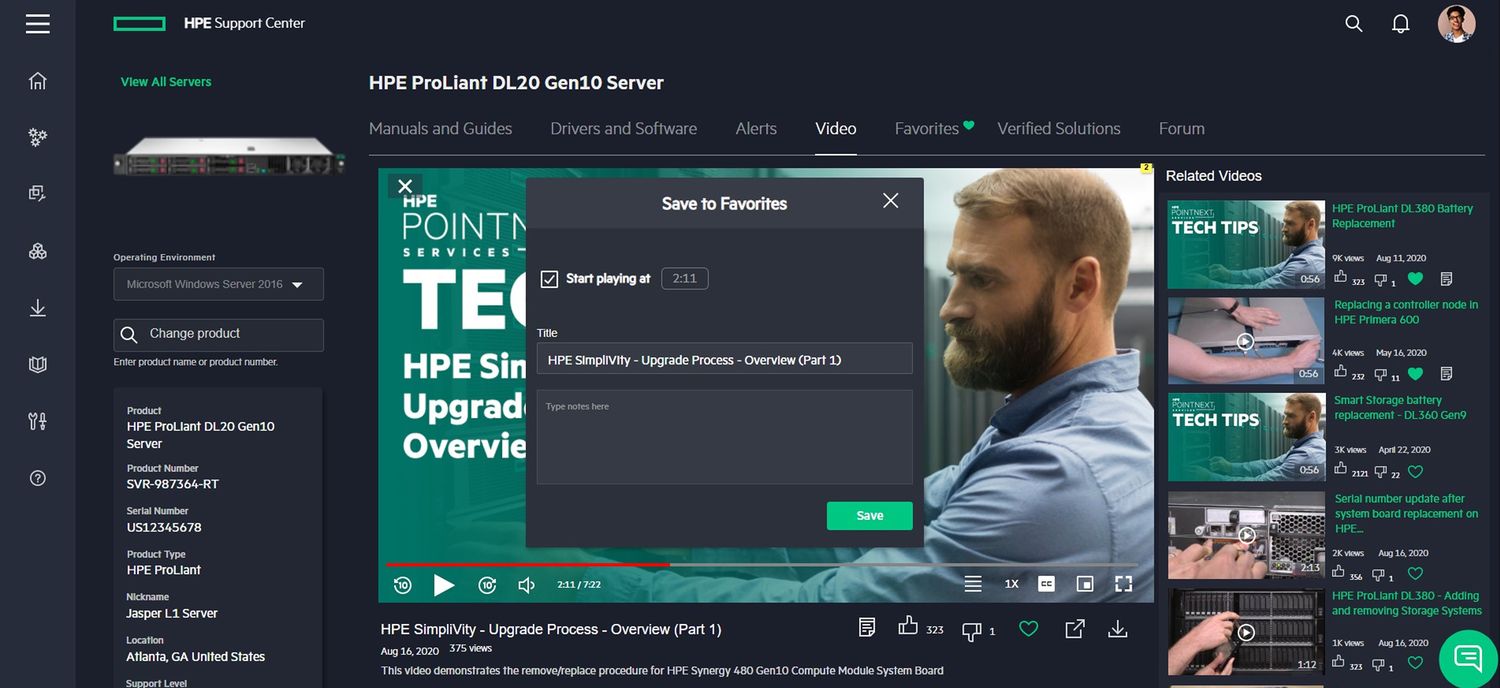Click the volume speaker control
The height and width of the screenshot is (688, 1500).
[x=526, y=585]
